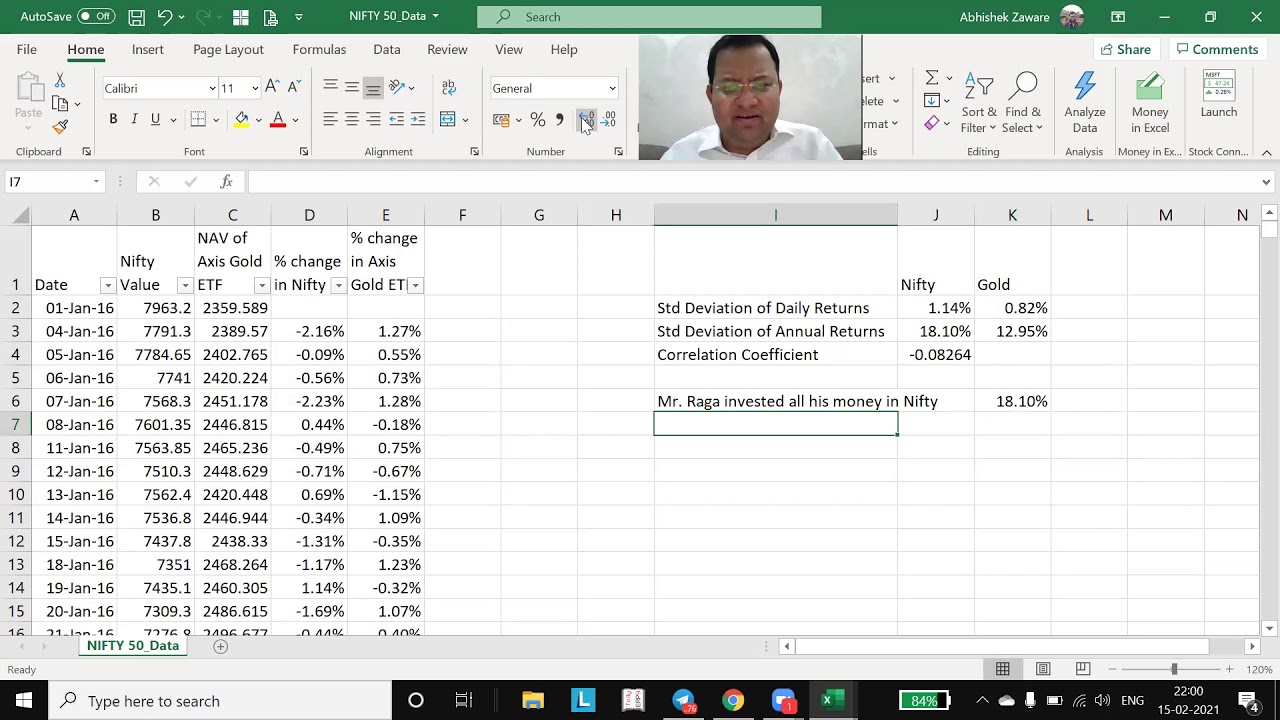Toggle AutoSave switch
The image size is (1280, 720).
tap(96, 17)
